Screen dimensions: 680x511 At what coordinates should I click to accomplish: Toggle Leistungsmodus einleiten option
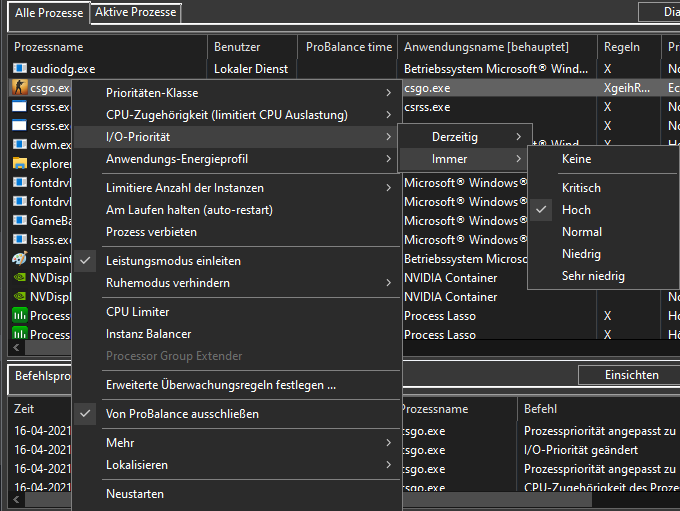(x=173, y=261)
